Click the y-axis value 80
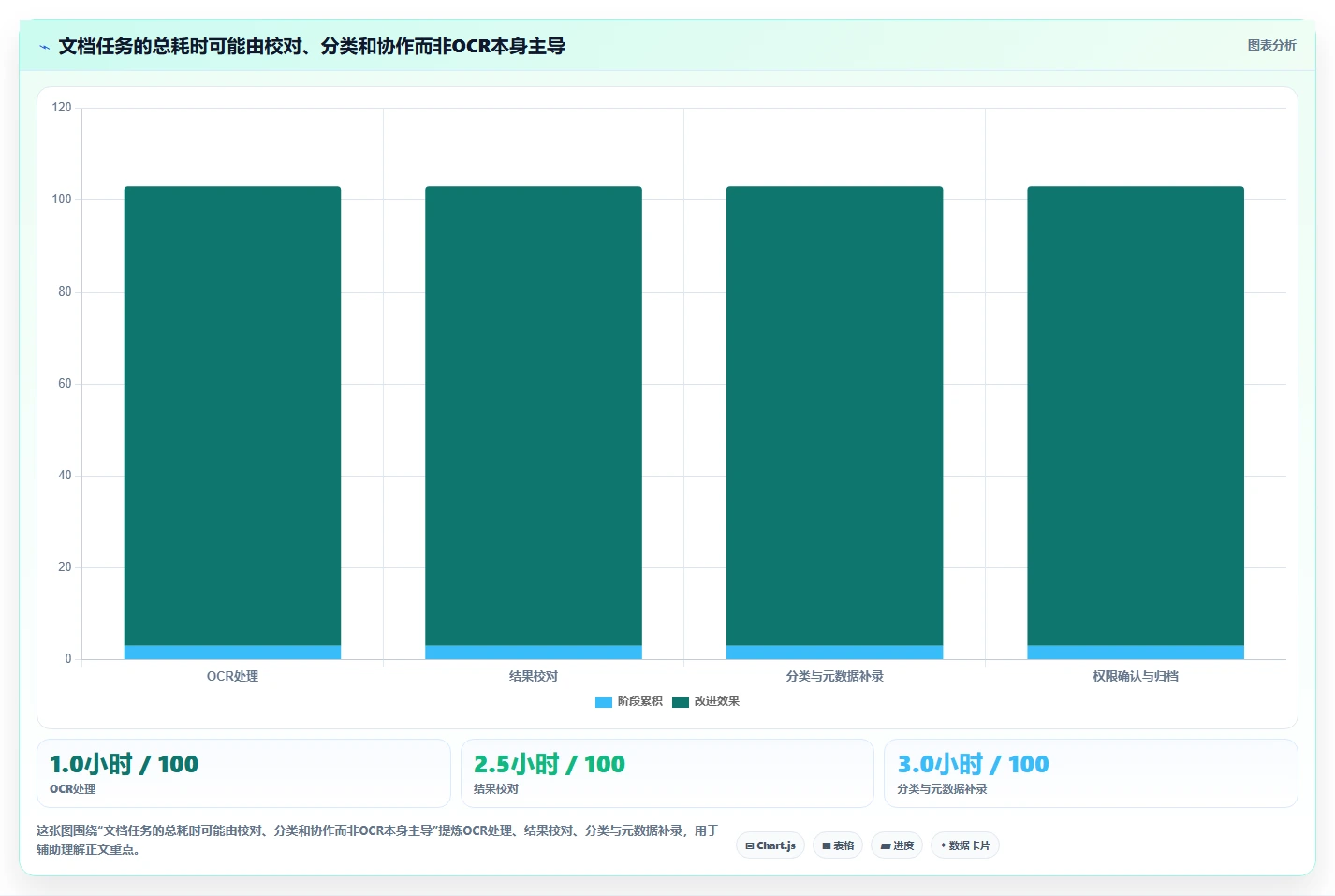This screenshot has width=1335, height=896. [65, 292]
